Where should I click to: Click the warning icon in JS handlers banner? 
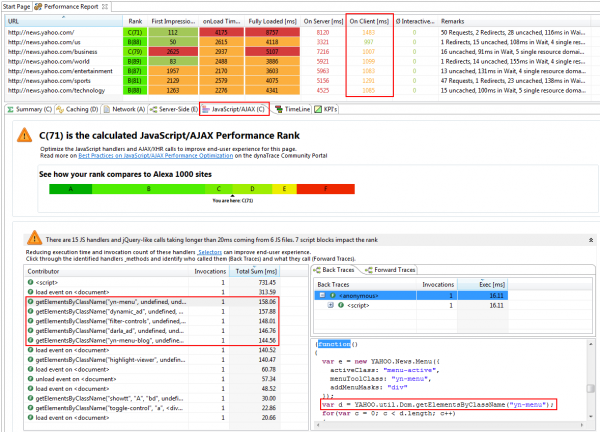[x=34, y=238]
